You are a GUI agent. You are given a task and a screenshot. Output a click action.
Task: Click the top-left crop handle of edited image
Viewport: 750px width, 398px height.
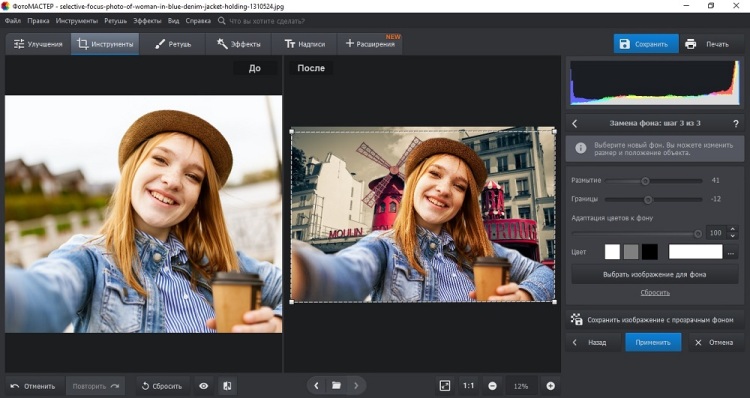[x=292, y=131]
